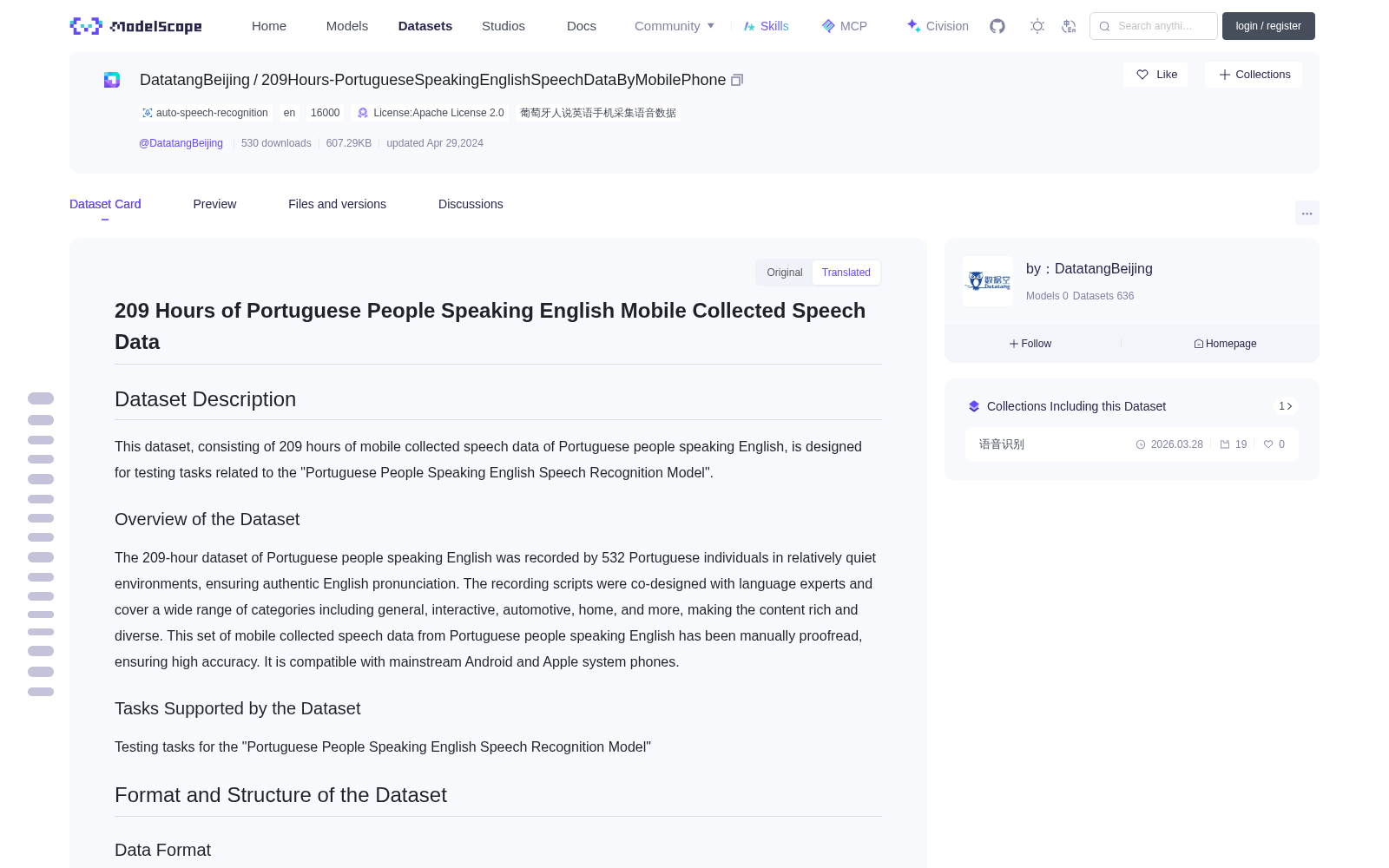
Task: Open DatatangBeijing Homepage link
Action: (1225, 344)
